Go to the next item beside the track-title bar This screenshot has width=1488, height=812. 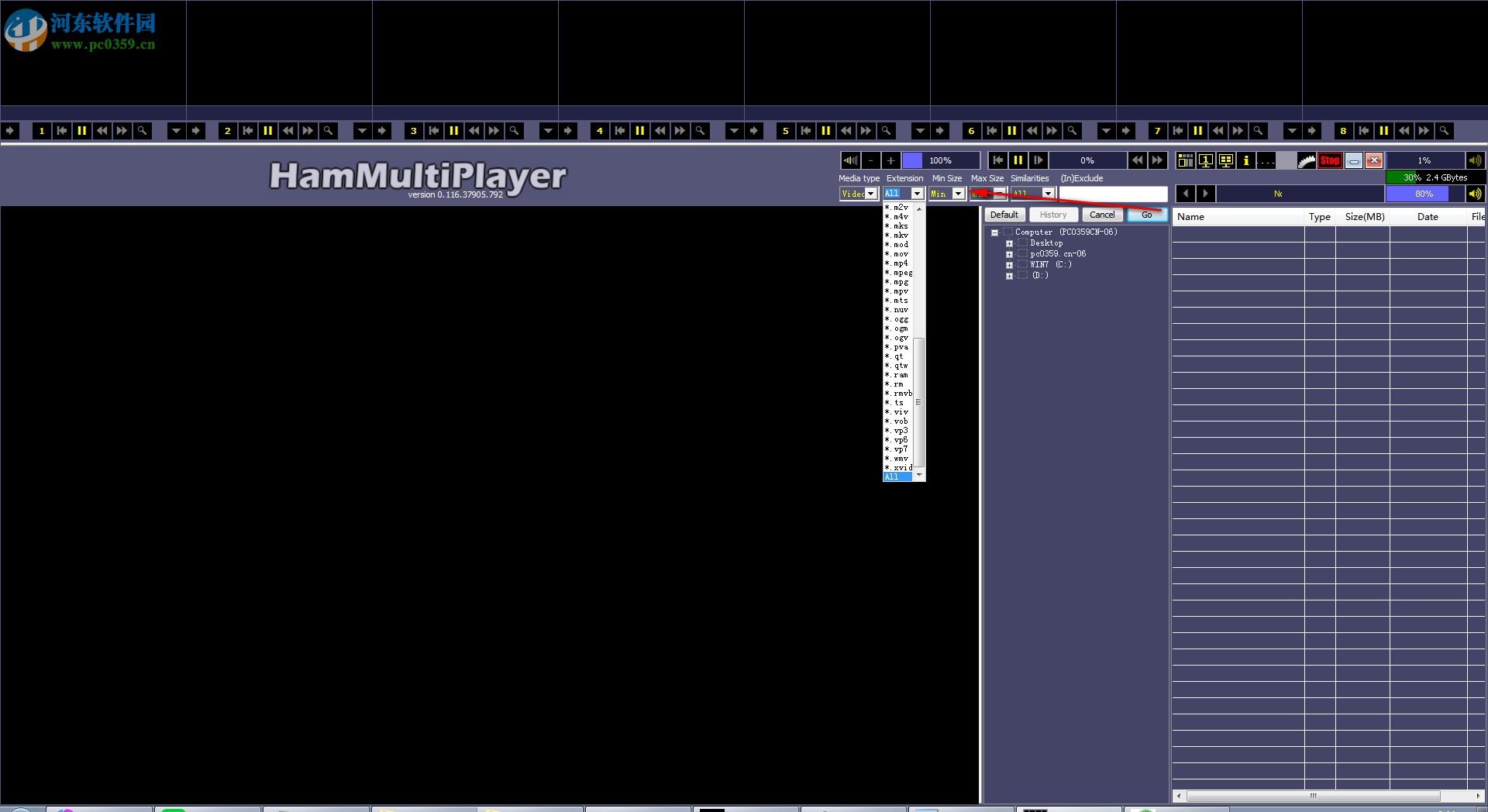click(1205, 194)
